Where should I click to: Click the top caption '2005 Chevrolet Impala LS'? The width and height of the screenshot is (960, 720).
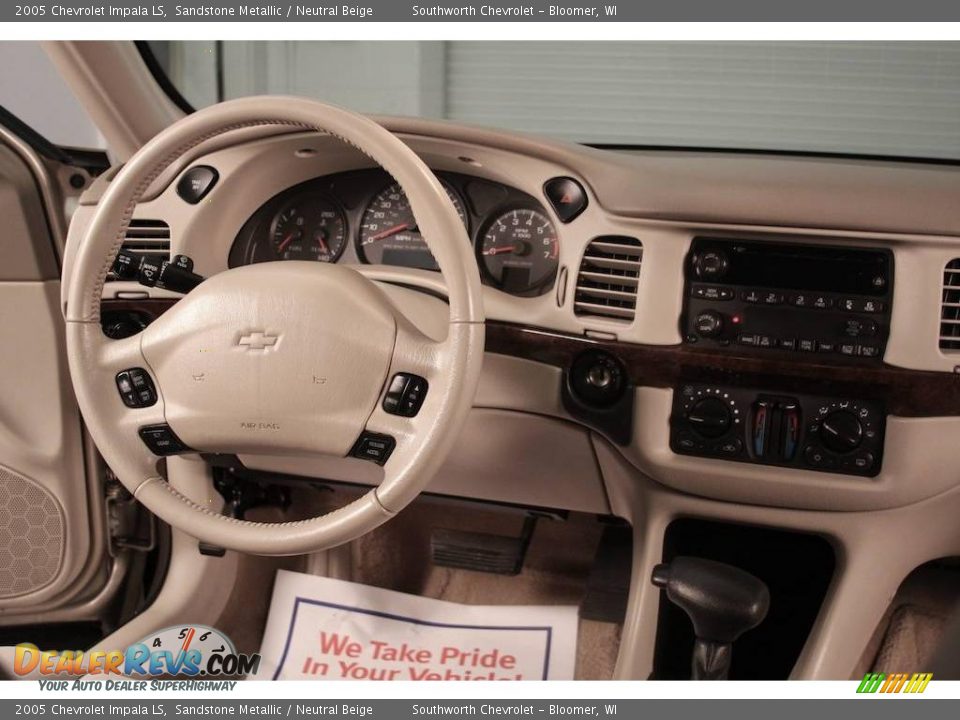pyautogui.click(x=91, y=10)
